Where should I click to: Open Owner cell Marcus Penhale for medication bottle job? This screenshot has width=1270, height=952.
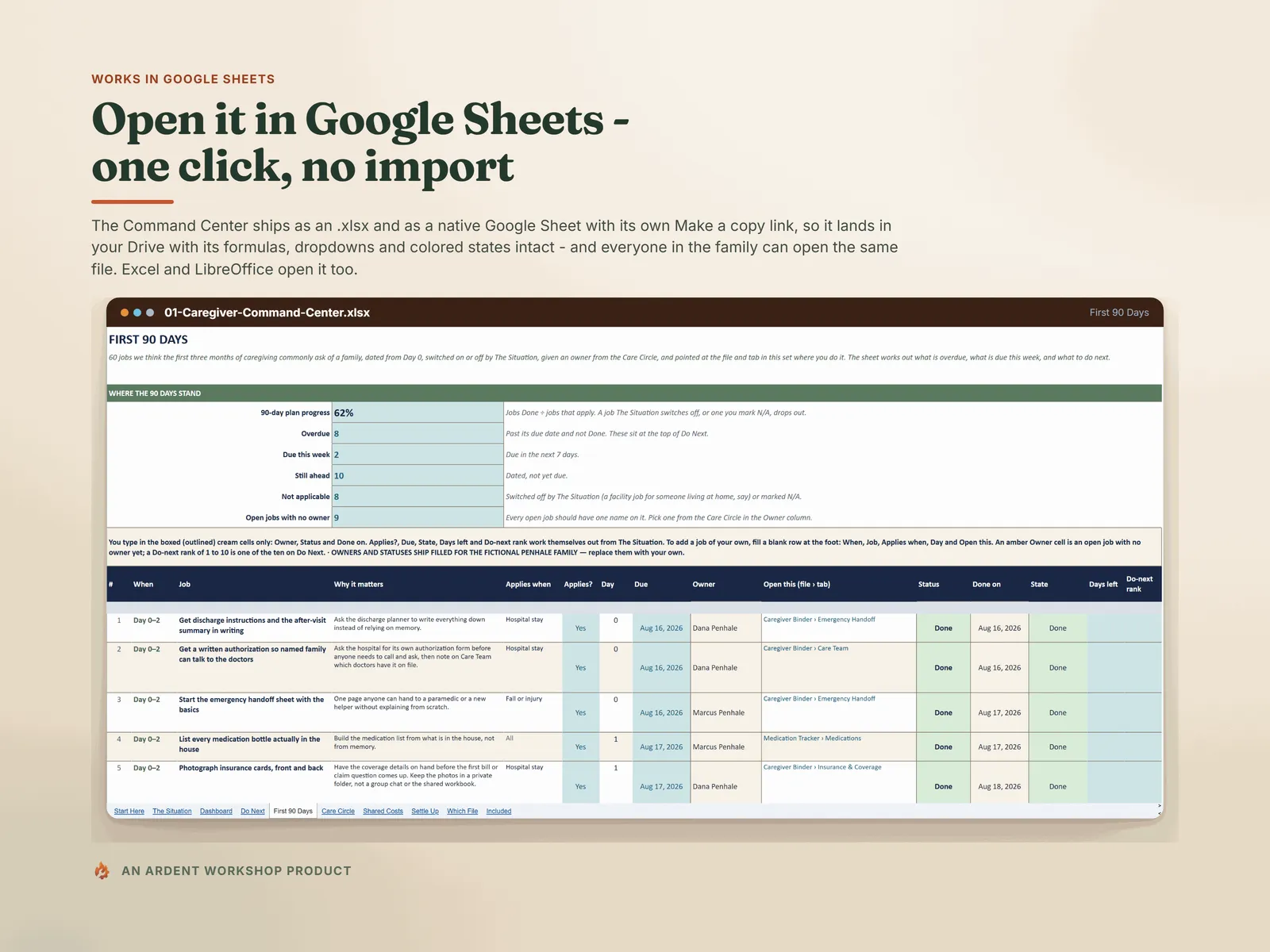coord(725,747)
